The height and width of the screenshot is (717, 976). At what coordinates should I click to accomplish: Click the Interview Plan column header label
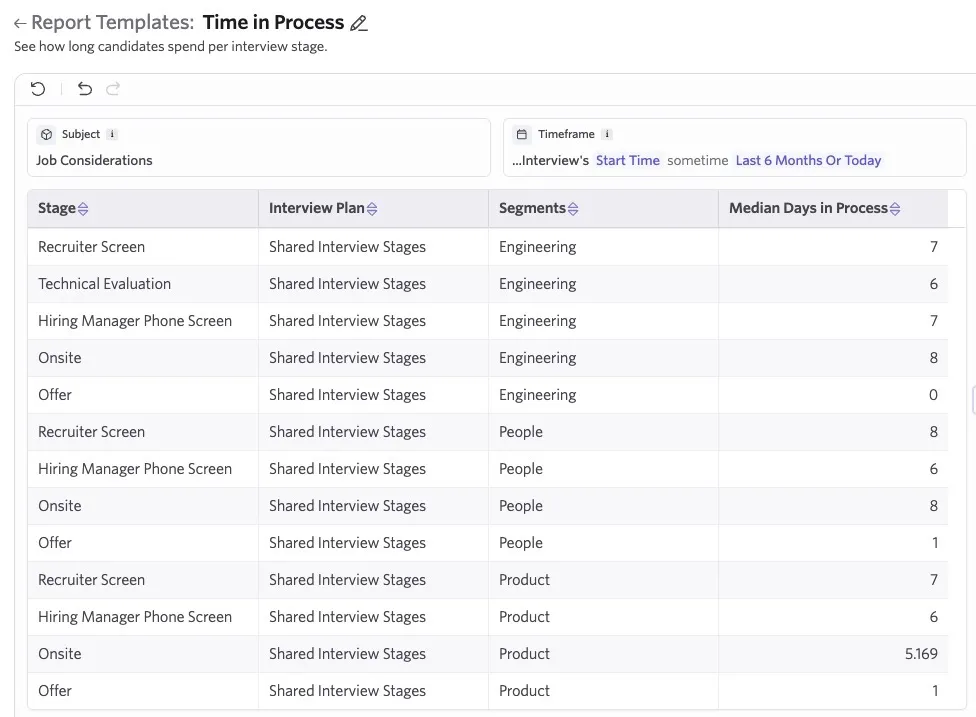[316, 208]
